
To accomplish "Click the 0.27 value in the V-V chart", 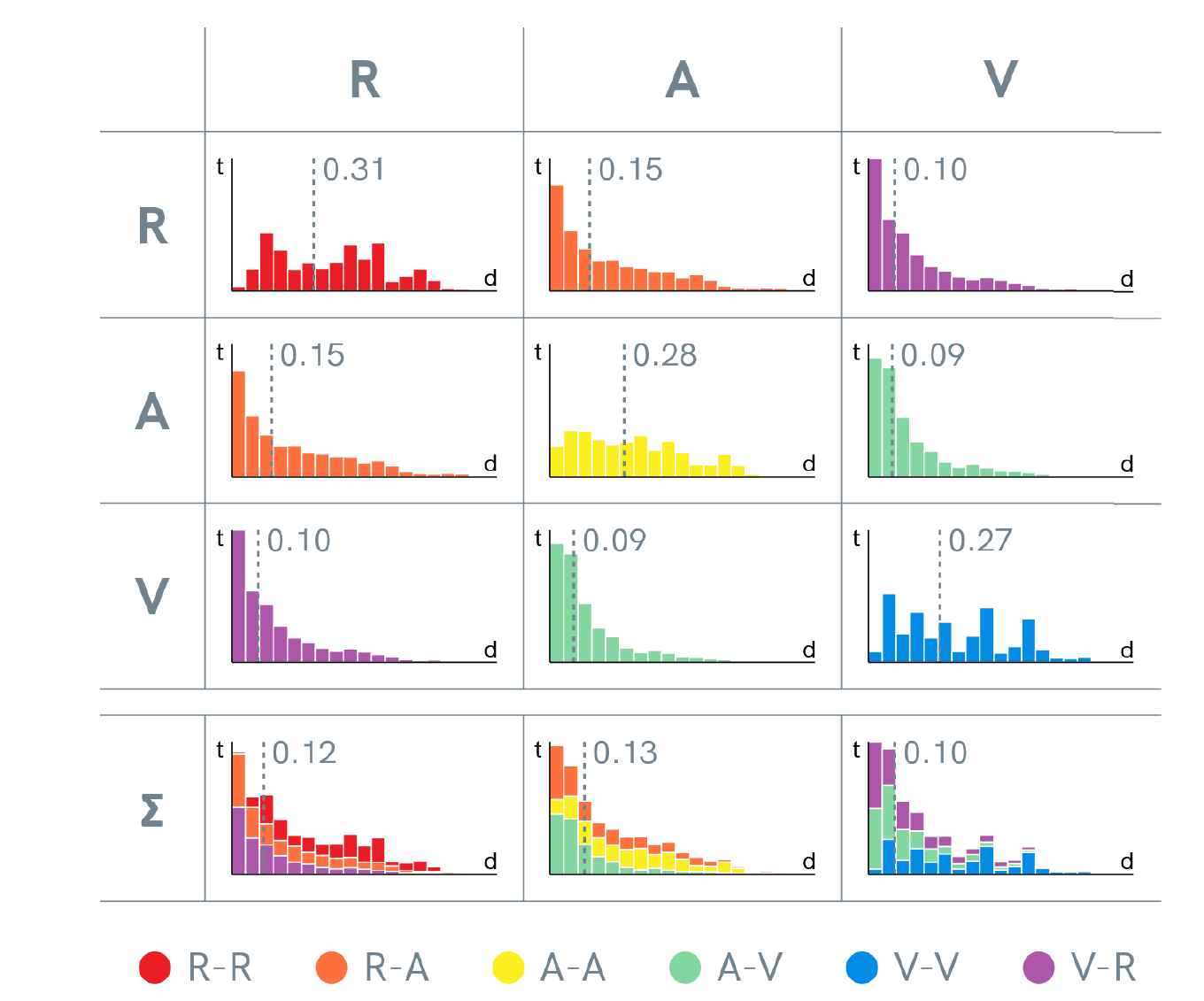I will click(x=980, y=541).
